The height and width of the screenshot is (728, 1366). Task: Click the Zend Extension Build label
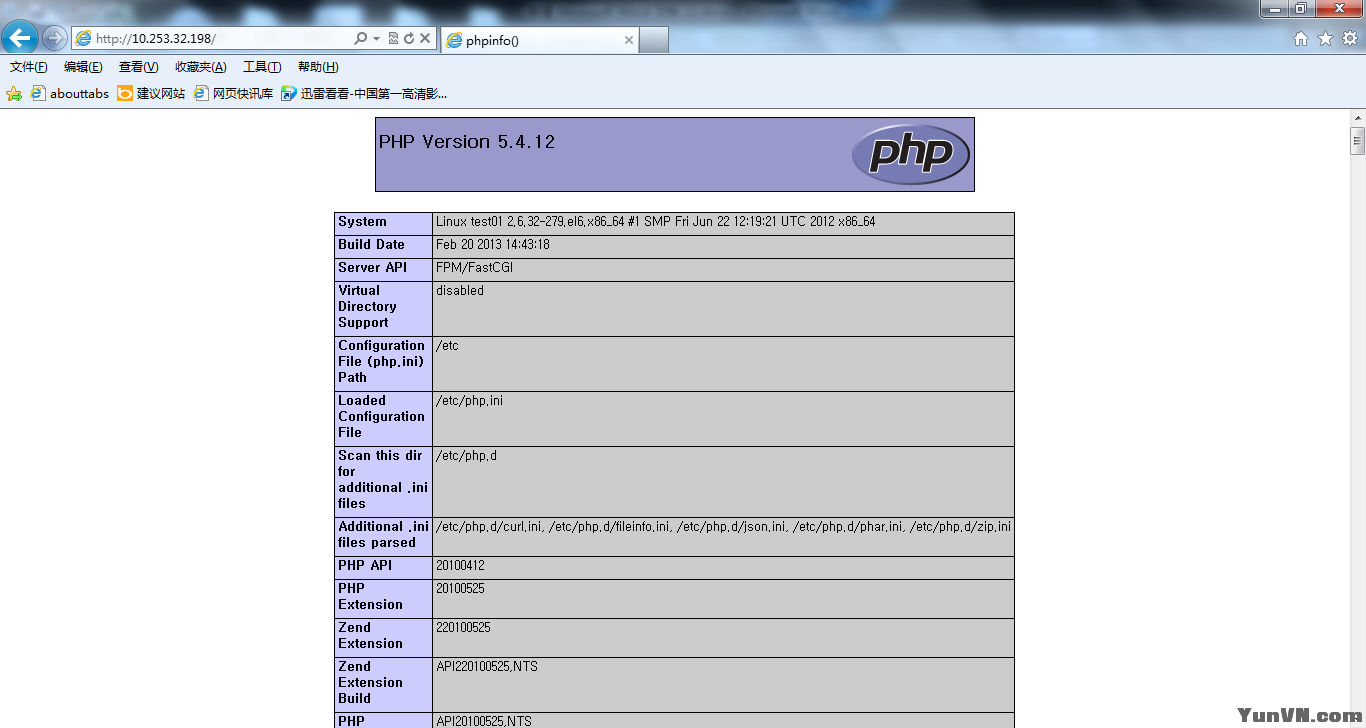click(370, 683)
